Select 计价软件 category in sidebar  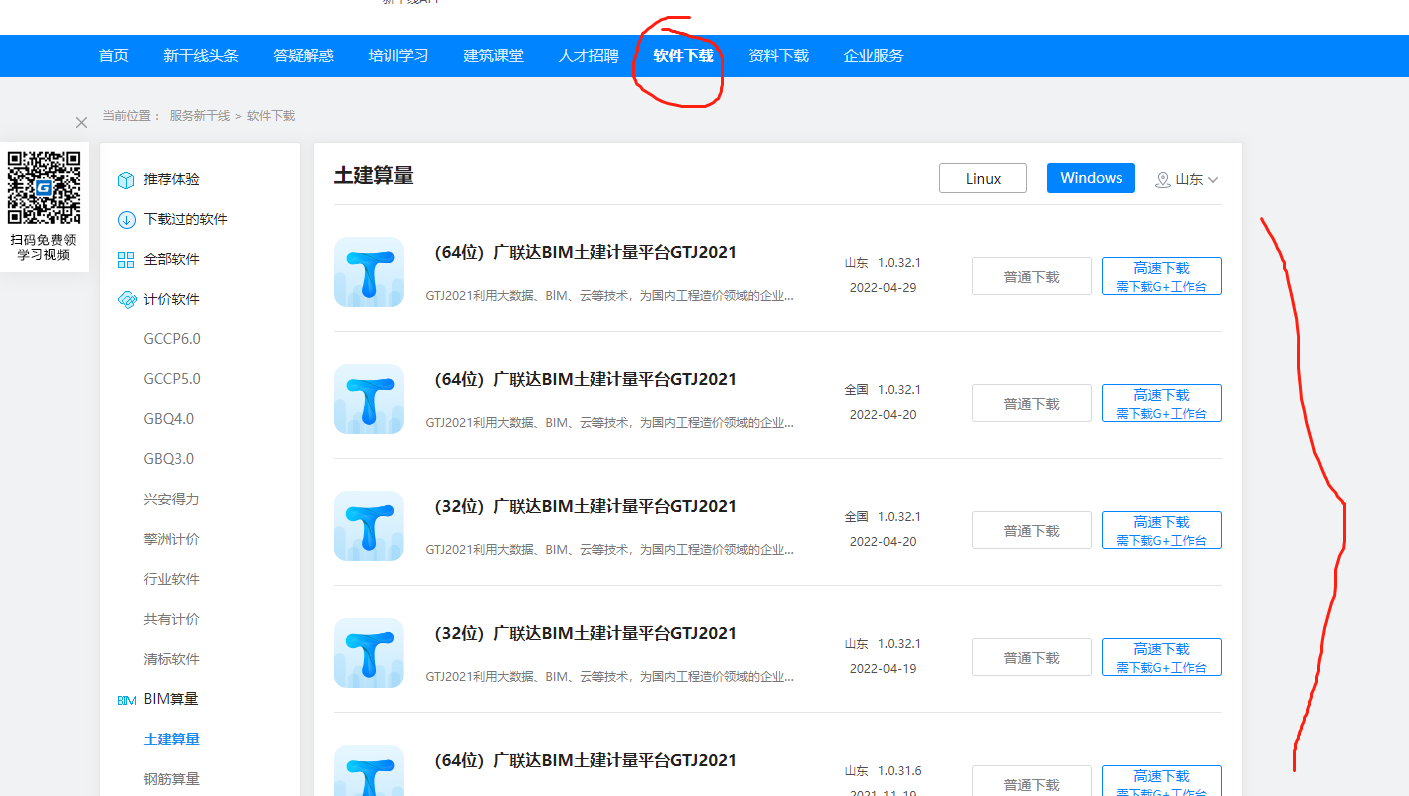[172, 300]
